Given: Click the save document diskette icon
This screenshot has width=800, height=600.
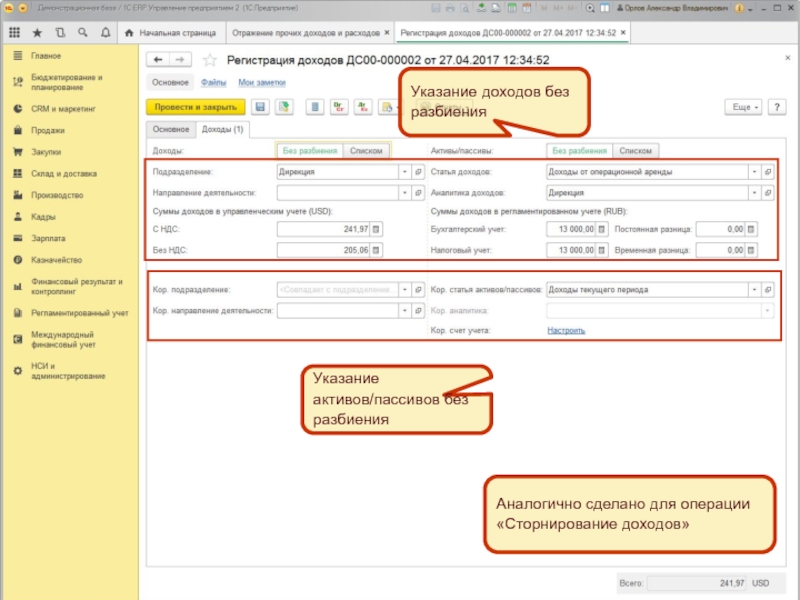Looking at the screenshot, I should pyautogui.click(x=260, y=106).
